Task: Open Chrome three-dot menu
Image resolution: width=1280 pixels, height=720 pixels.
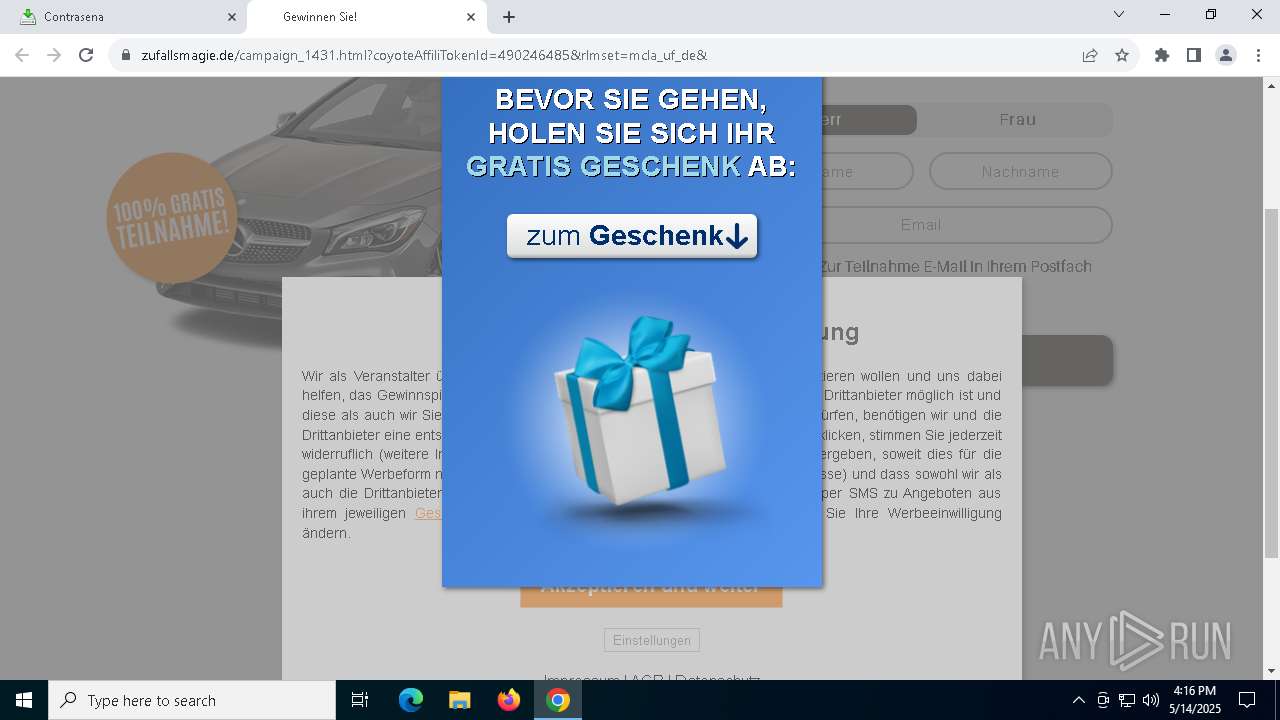Action: point(1258,55)
